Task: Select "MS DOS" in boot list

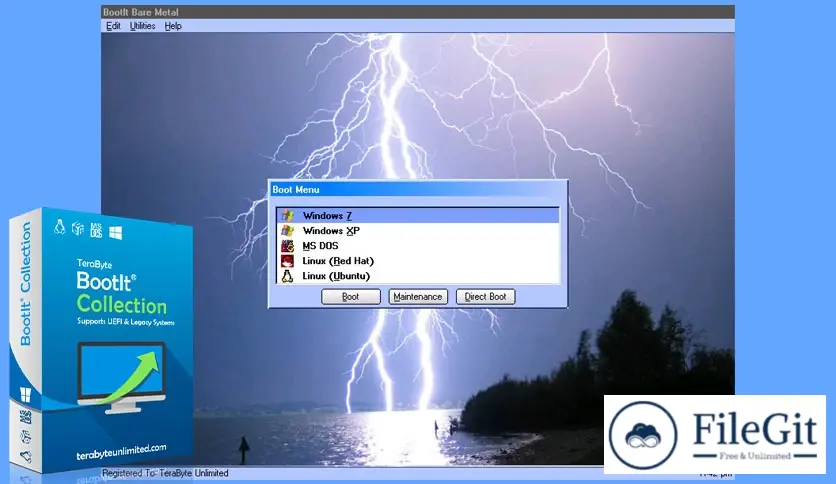Action: pyautogui.click(x=417, y=246)
